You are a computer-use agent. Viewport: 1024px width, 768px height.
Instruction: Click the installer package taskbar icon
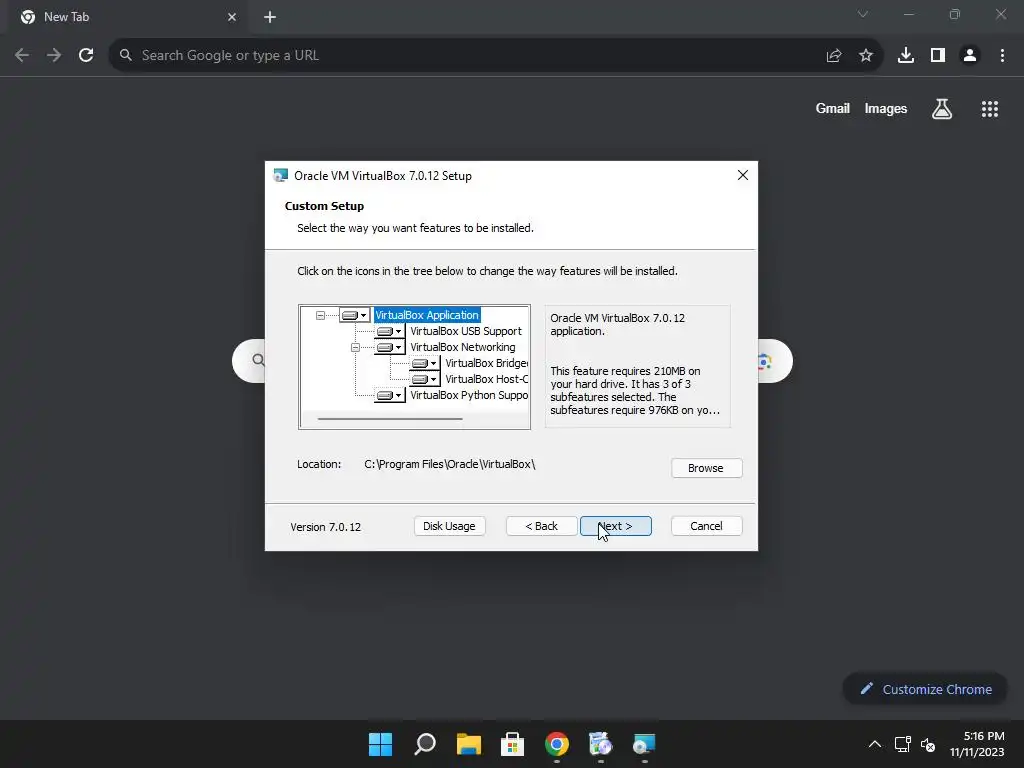(x=601, y=744)
